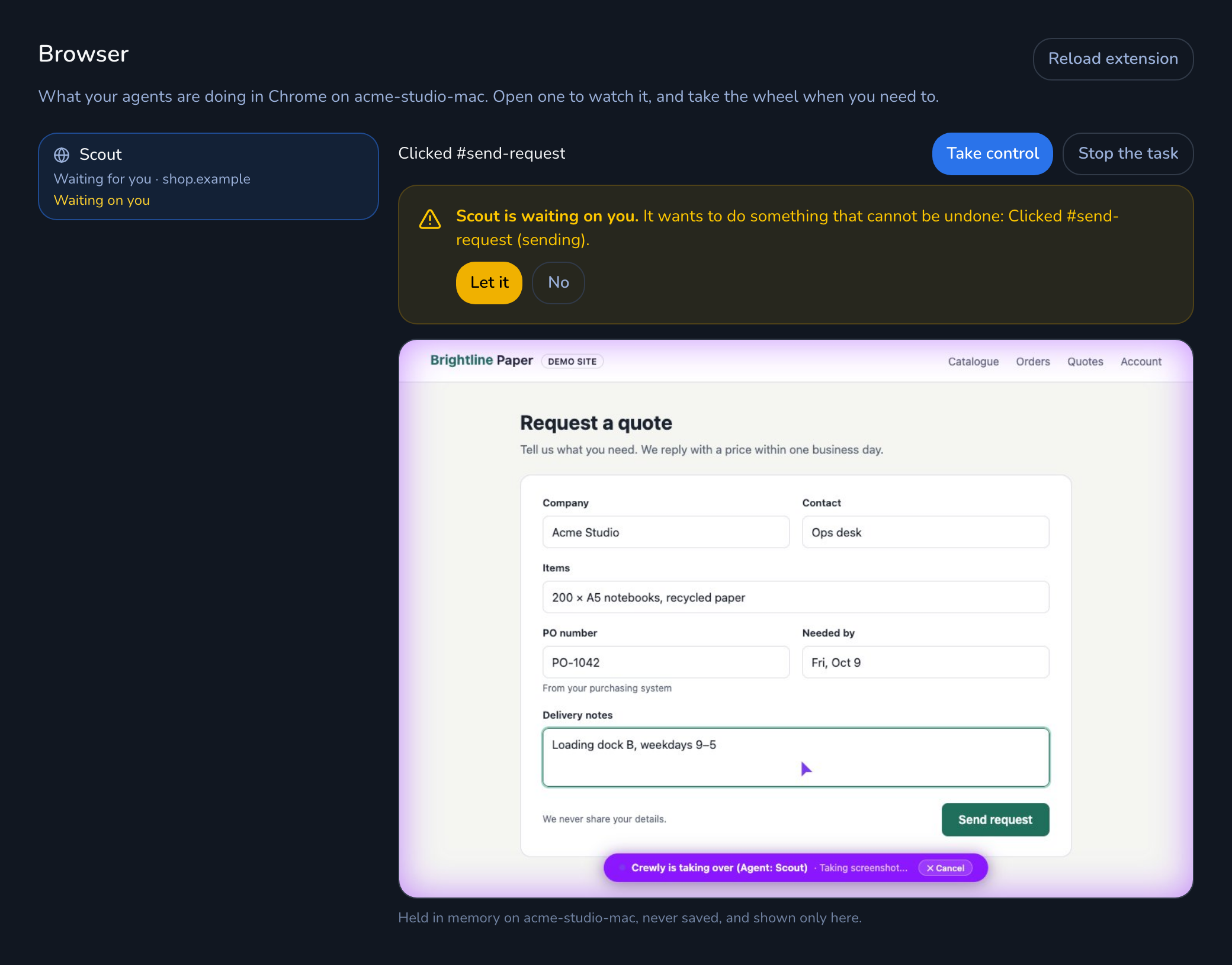This screenshot has height=965, width=1232.
Task: Click the purple agent cursor arrow
Action: coord(806,768)
